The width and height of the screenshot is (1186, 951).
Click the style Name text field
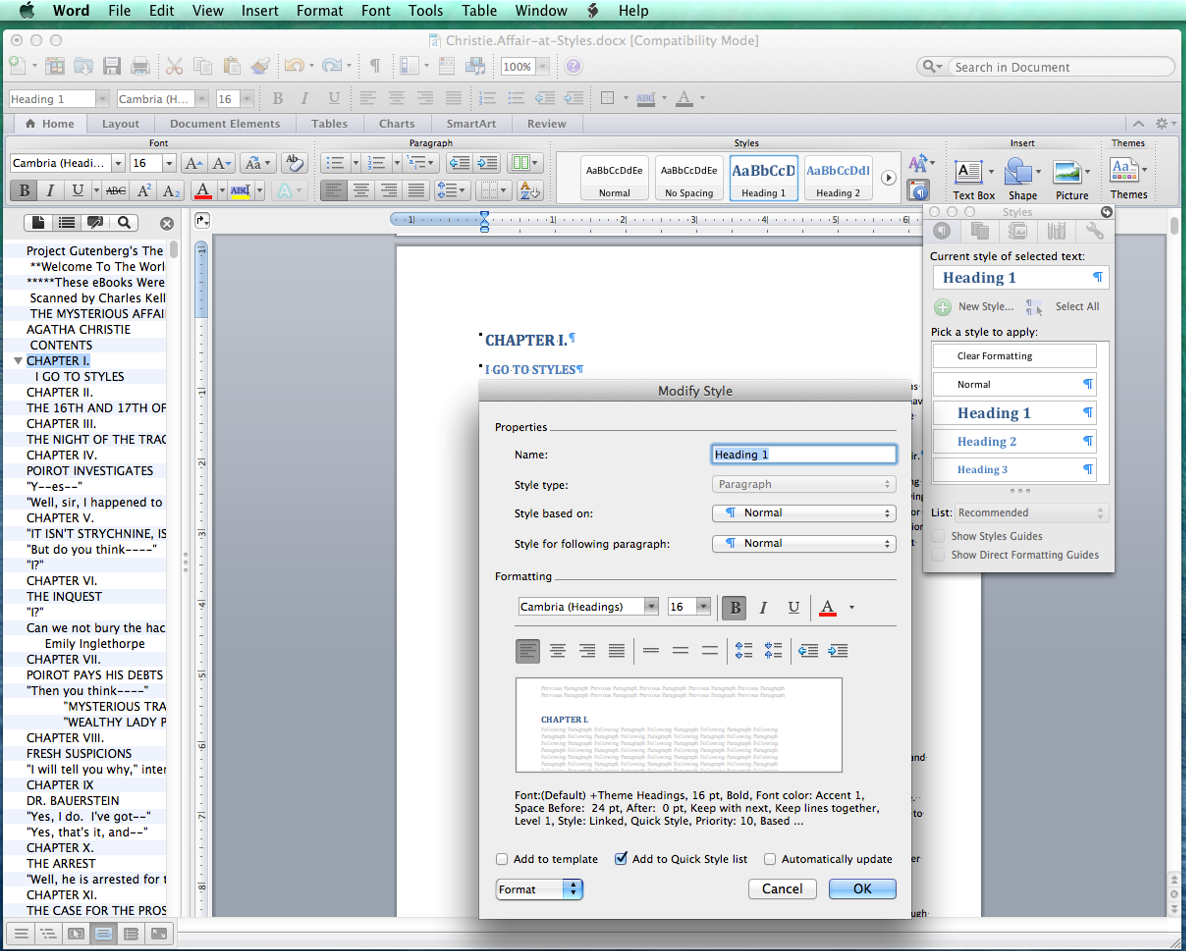point(804,455)
